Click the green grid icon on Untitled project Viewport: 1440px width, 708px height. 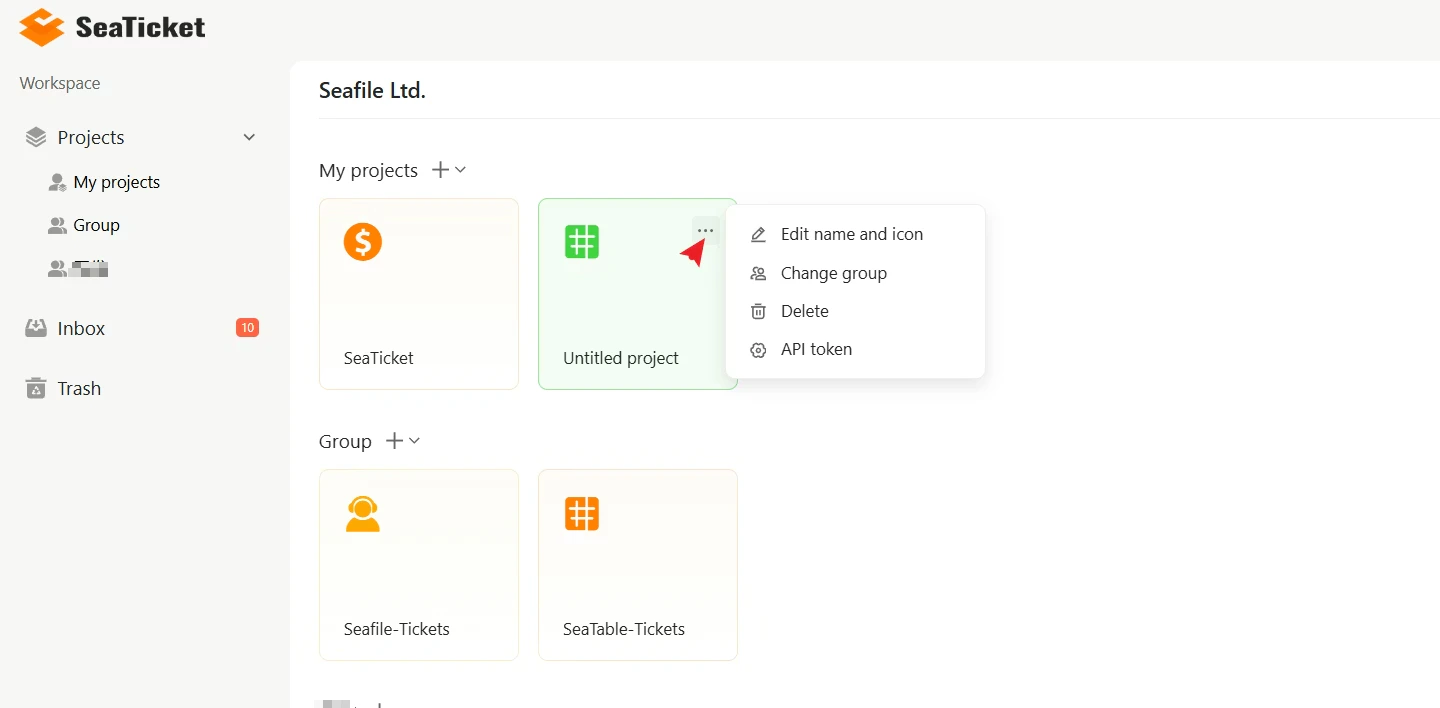[582, 242]
